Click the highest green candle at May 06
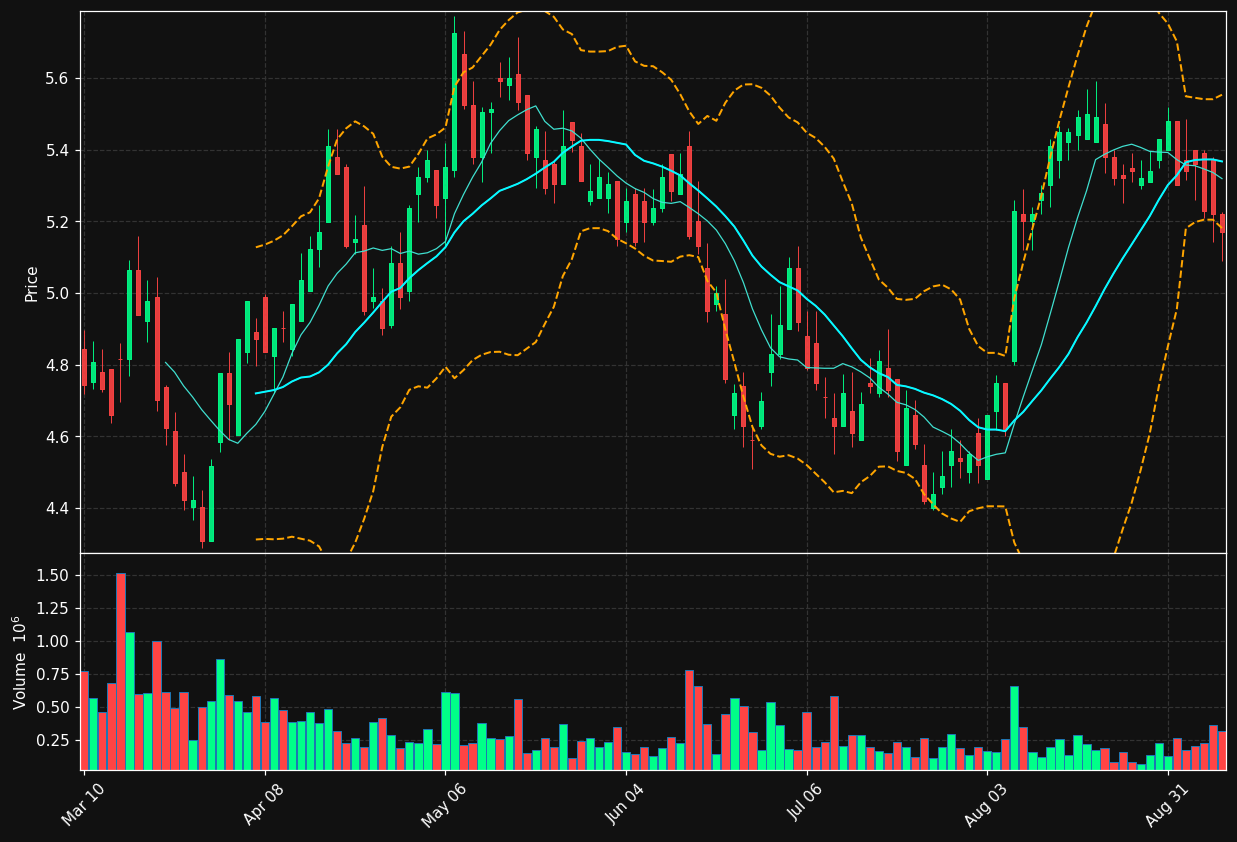Viewport: 1237px width, 842px height. (x=454, y=102)
